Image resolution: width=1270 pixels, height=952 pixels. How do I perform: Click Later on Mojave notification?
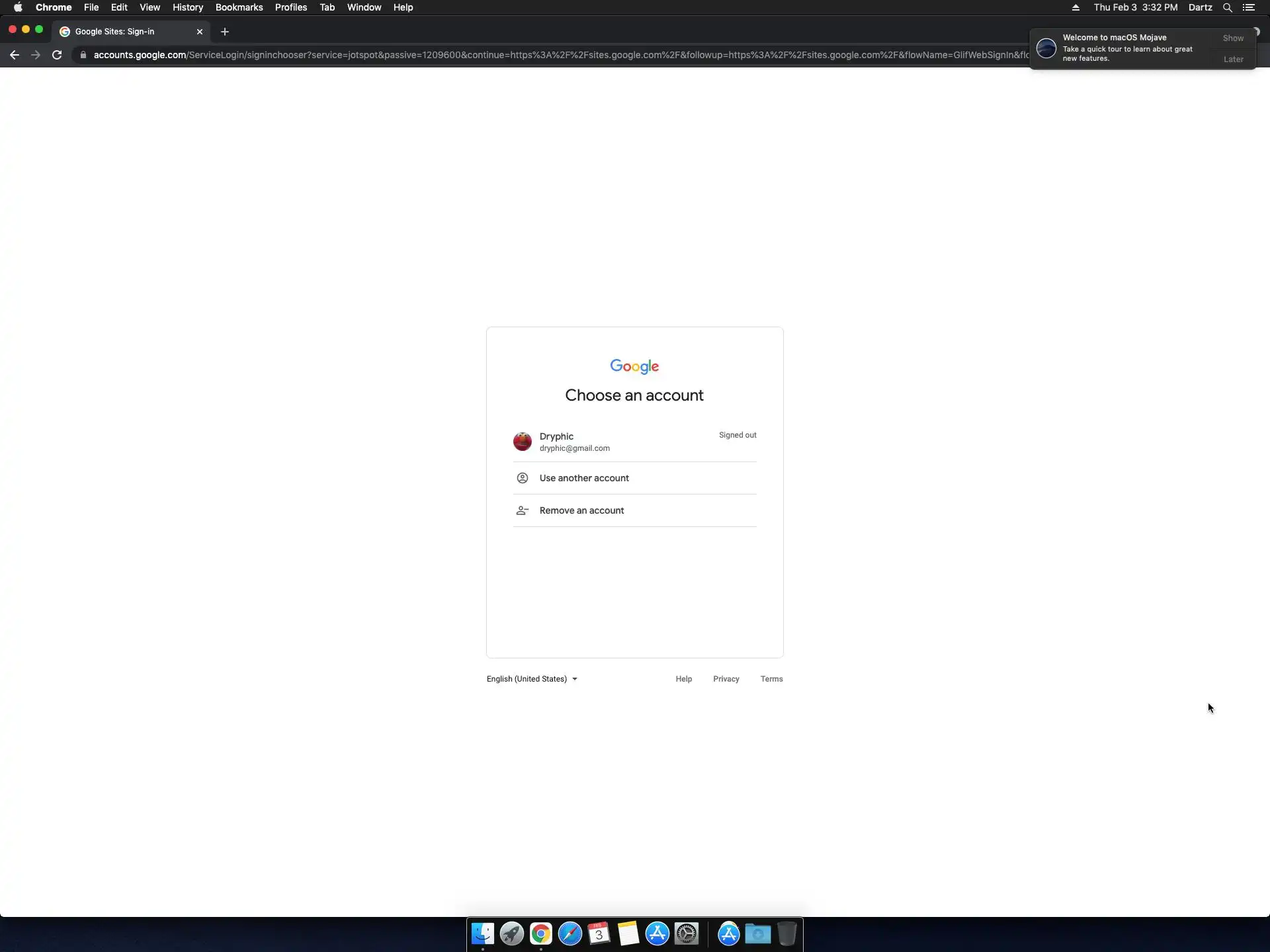1233,59
